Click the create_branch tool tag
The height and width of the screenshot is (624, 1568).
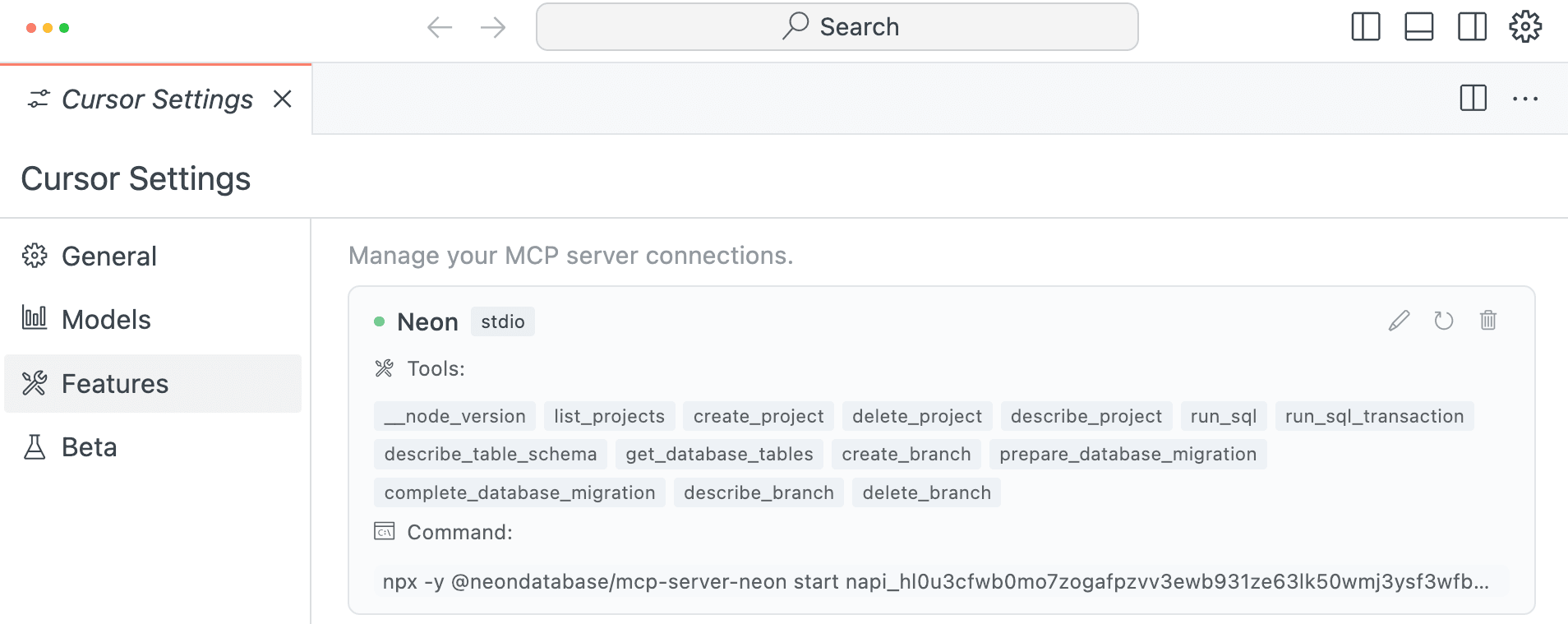coord(906,455)
